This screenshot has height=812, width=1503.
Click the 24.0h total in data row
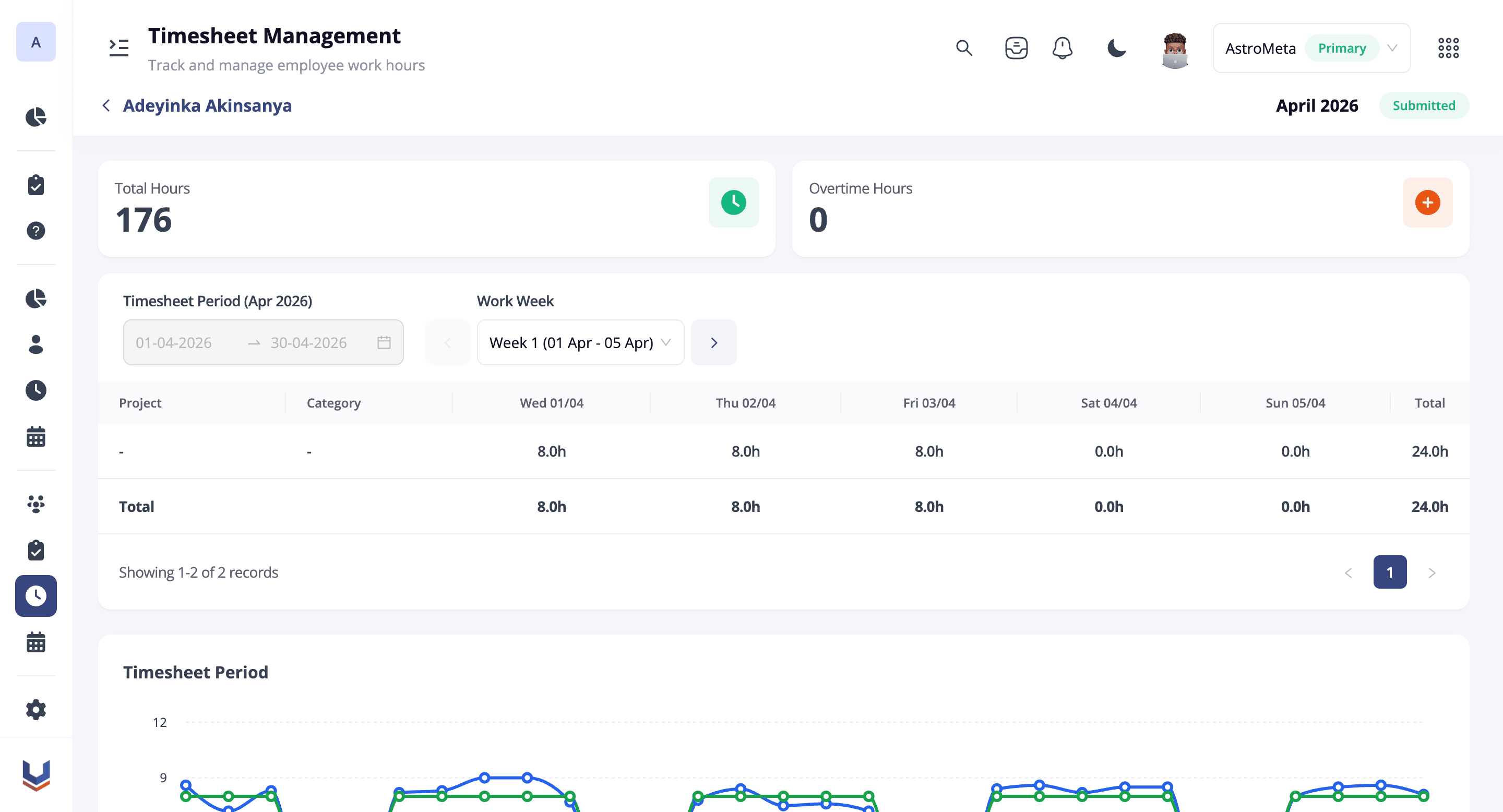pyautogui.click(x=1429, y=451)
